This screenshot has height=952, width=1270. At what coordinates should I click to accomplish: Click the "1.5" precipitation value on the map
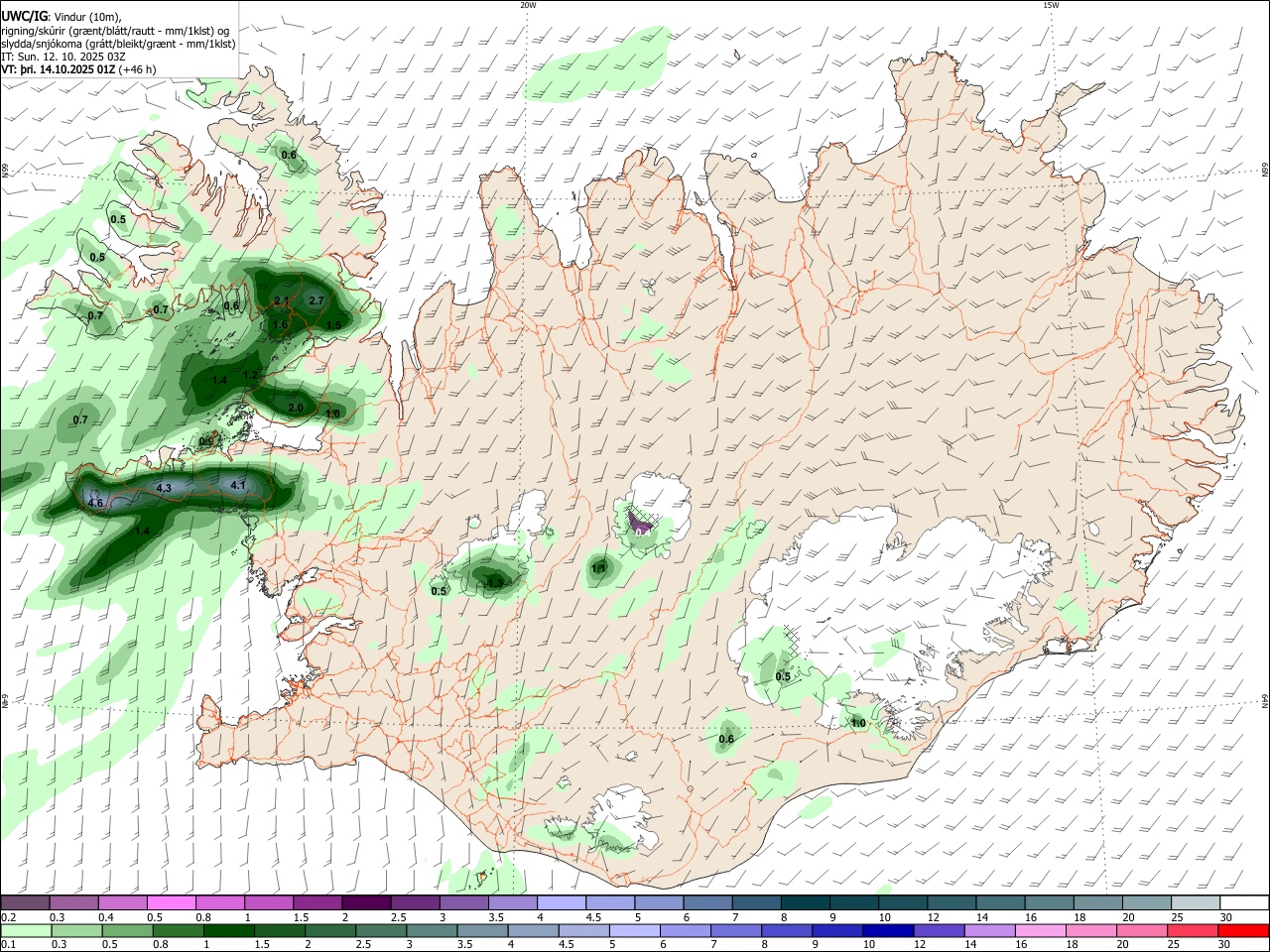click(333, 324)
